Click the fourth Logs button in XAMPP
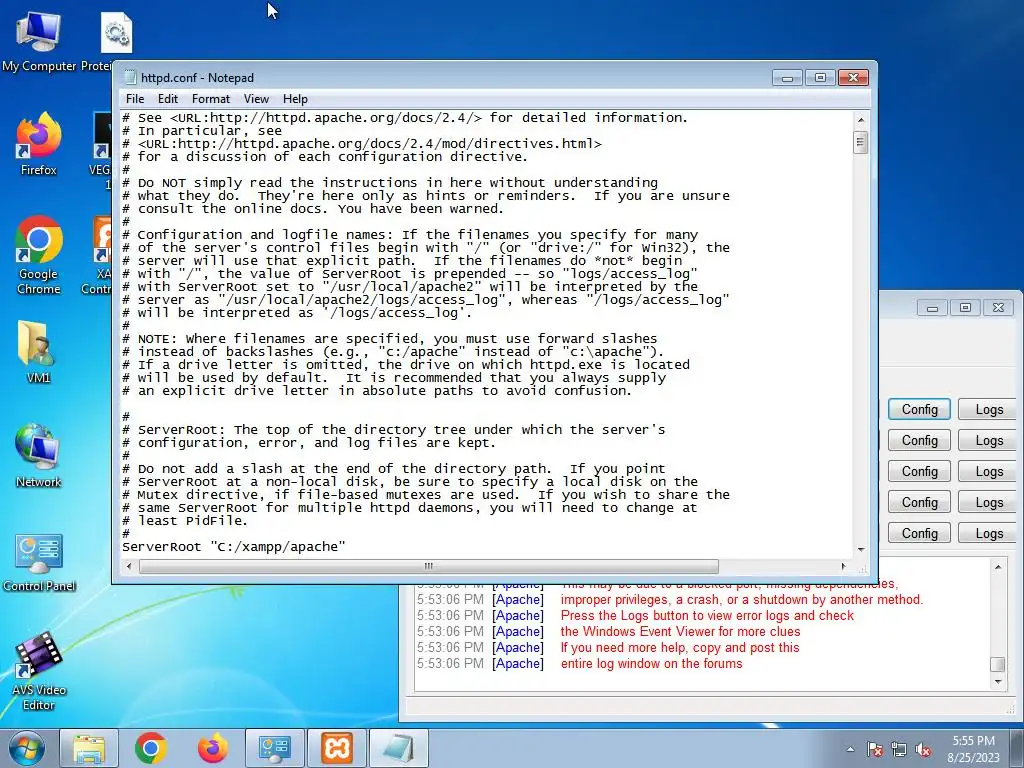1024x768 pixels. 989,503
